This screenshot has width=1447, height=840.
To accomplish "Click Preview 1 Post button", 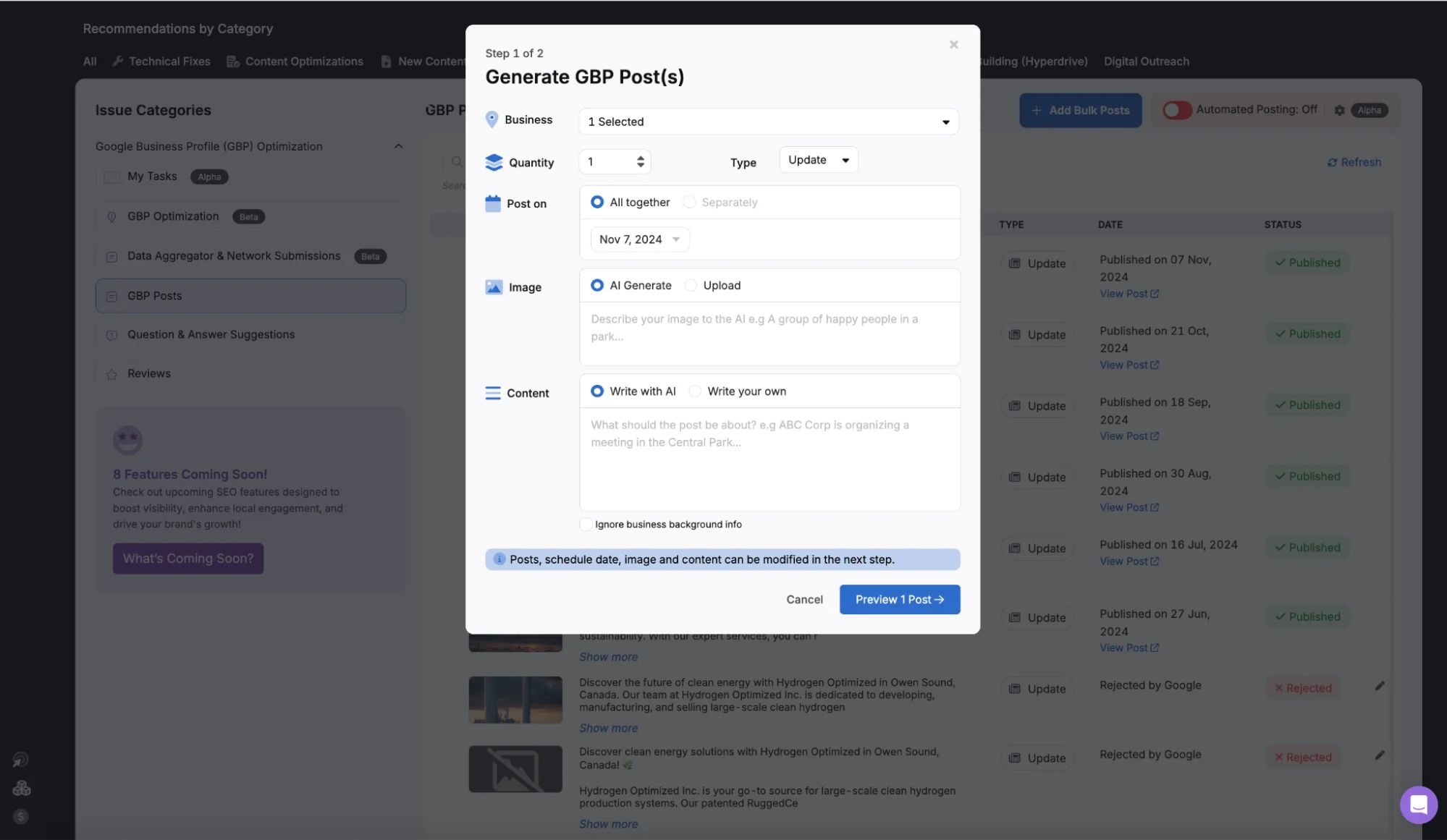I will coord(899,599).
